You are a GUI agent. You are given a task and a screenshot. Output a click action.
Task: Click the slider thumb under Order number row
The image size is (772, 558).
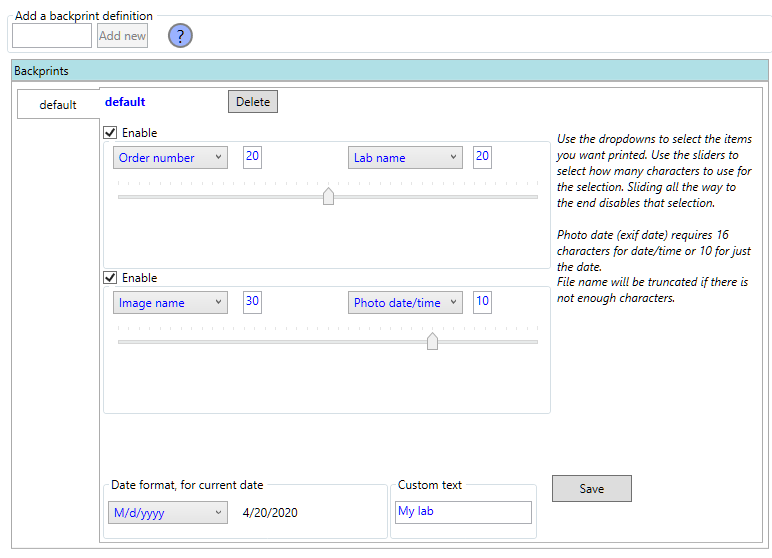point(328,196)
